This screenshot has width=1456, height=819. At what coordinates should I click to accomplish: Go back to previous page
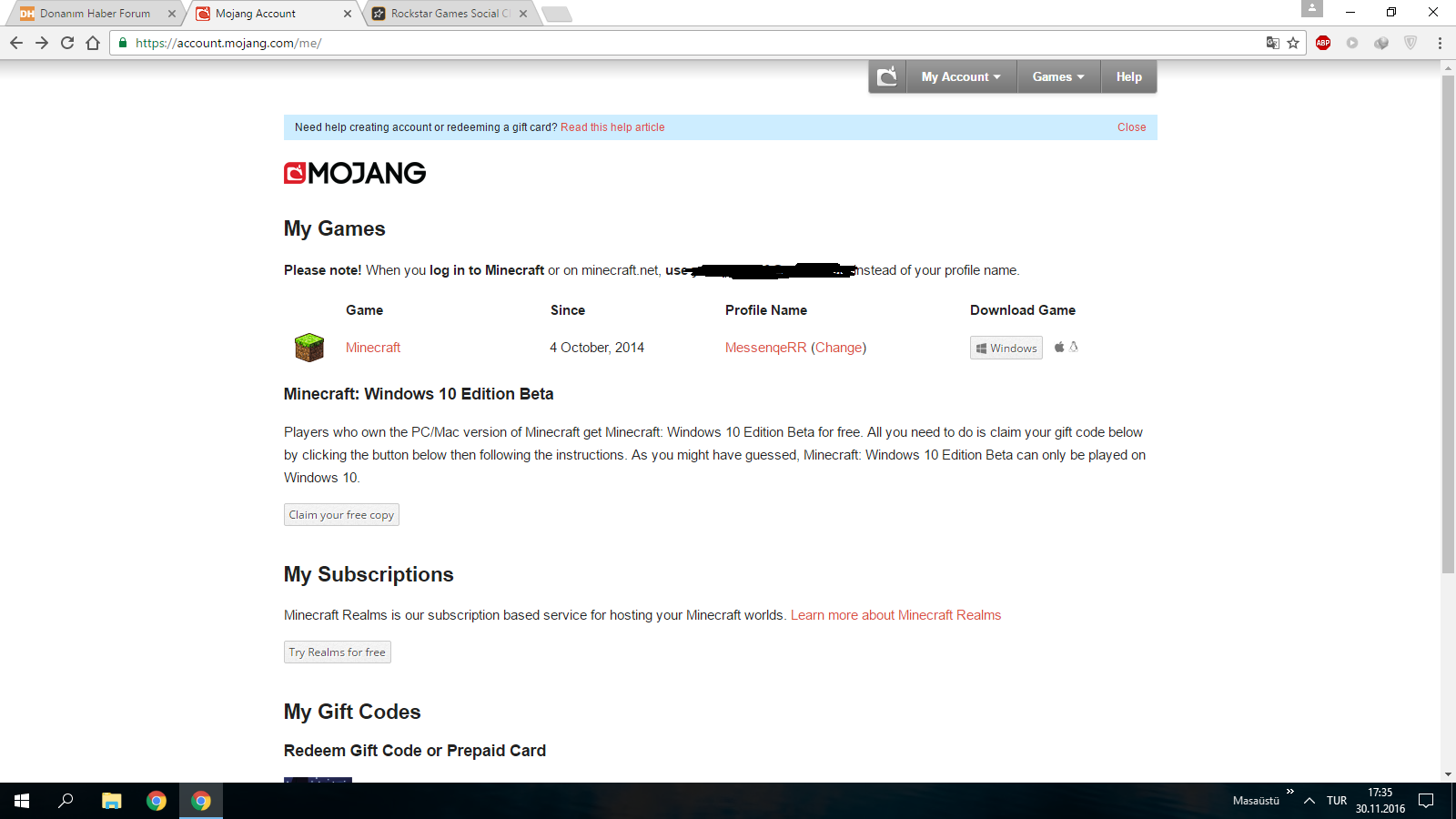[16, 43]
